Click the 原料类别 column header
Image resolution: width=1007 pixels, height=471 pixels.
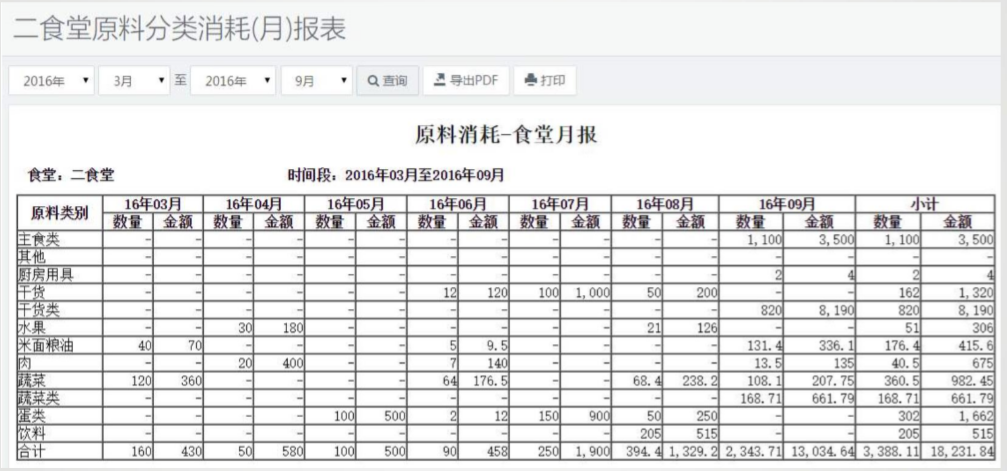click(59, 213)
